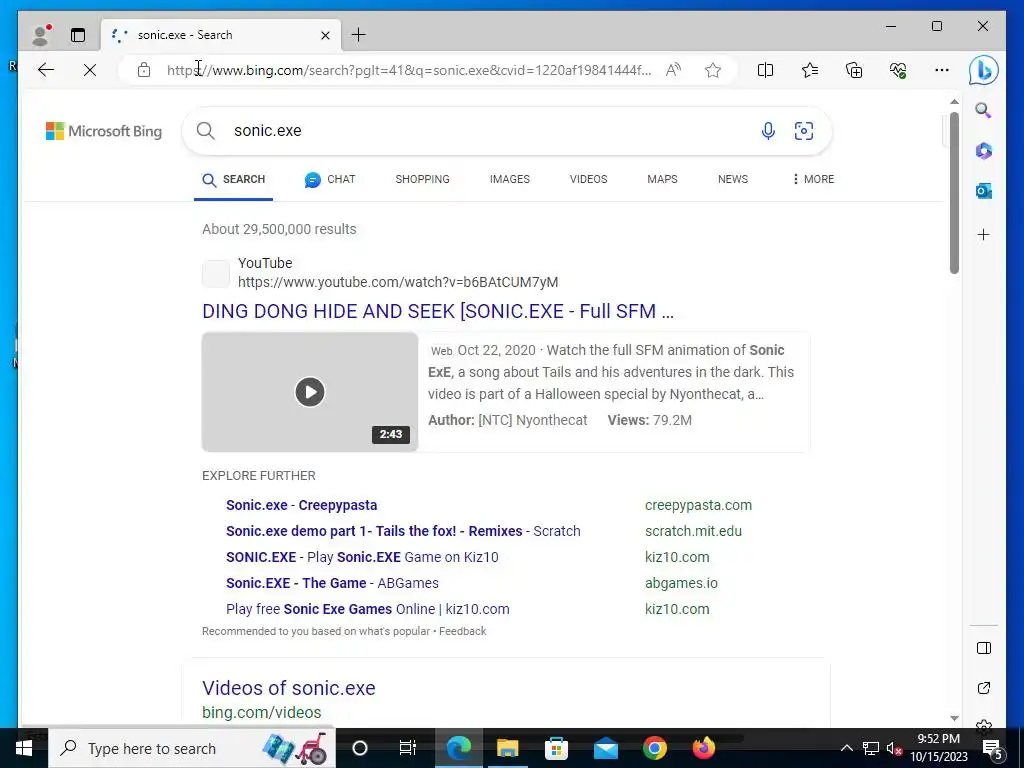Add this page to favorites star
Screen dimensions: 1024x768
[713, 70]
